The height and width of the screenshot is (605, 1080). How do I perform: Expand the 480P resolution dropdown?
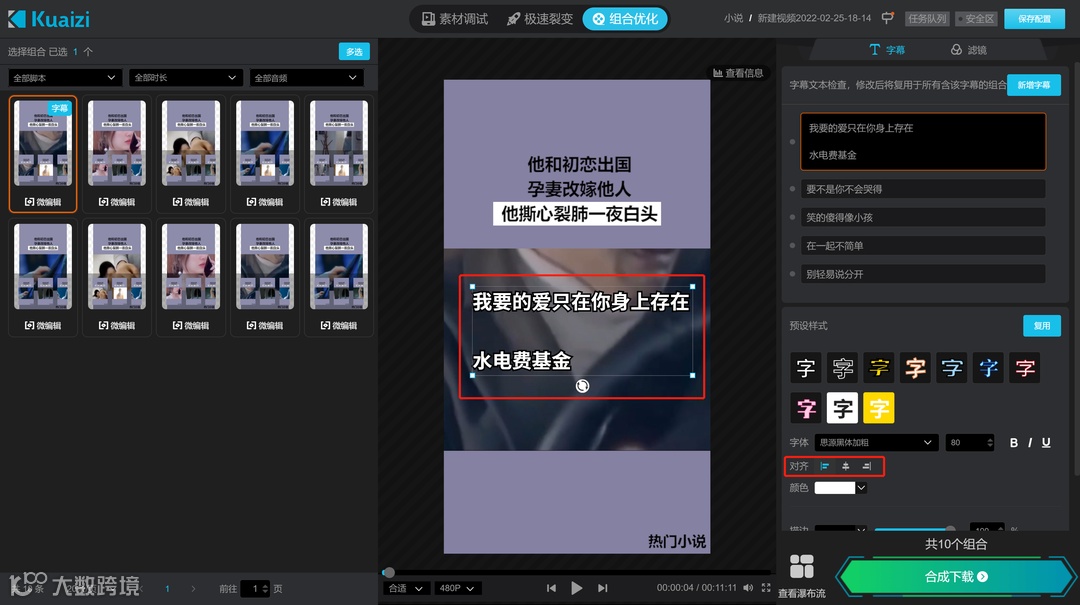click(x=456, y=588)
